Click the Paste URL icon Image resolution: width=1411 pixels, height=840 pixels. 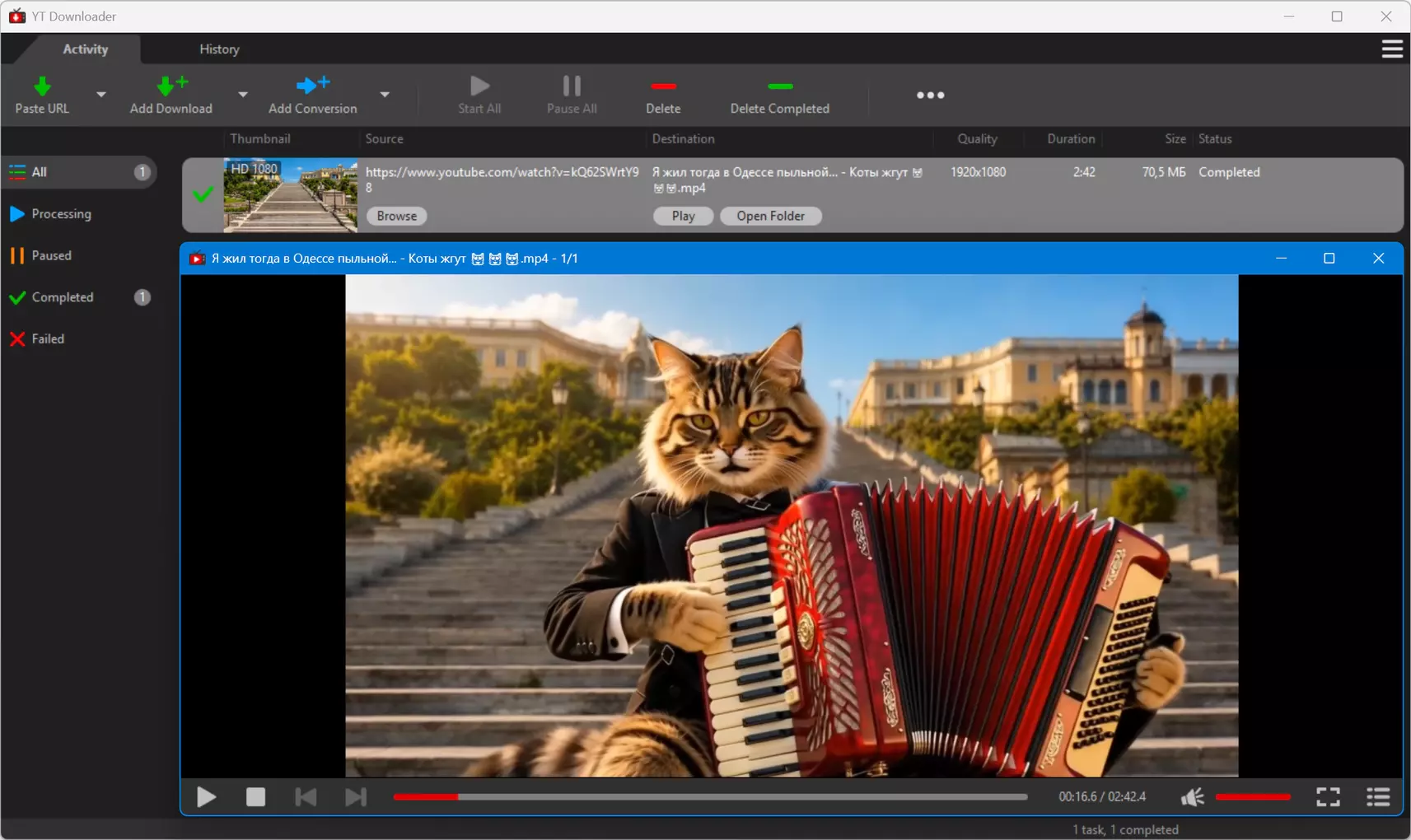42,86
